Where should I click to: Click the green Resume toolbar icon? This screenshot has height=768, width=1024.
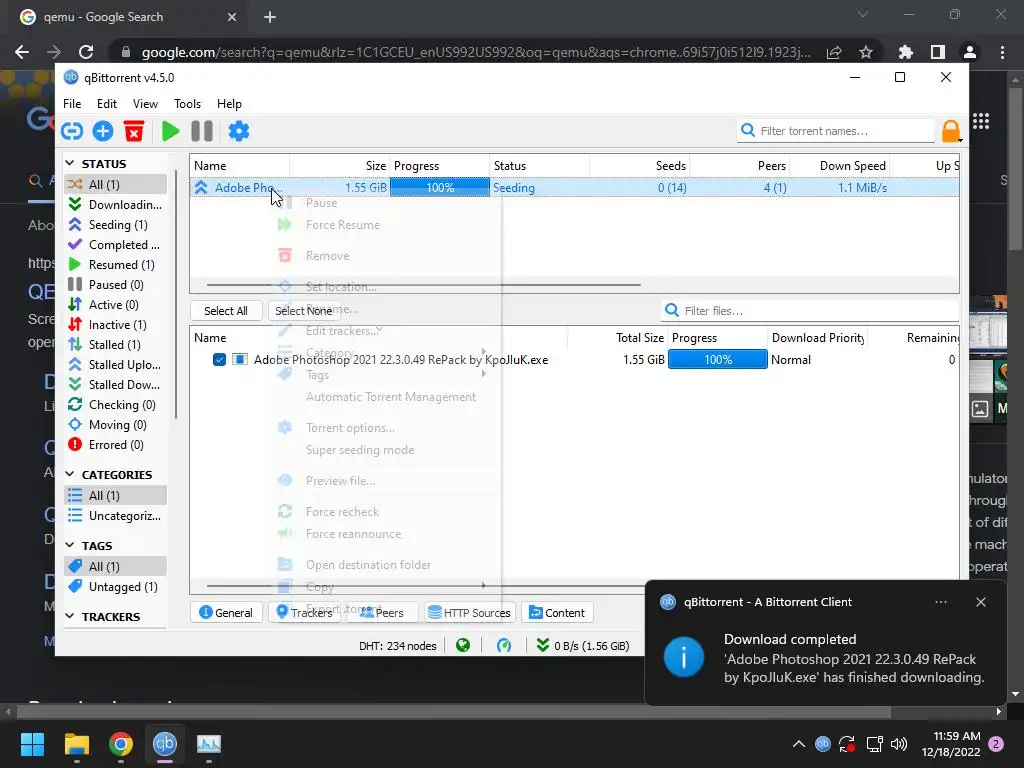[170, 131]
